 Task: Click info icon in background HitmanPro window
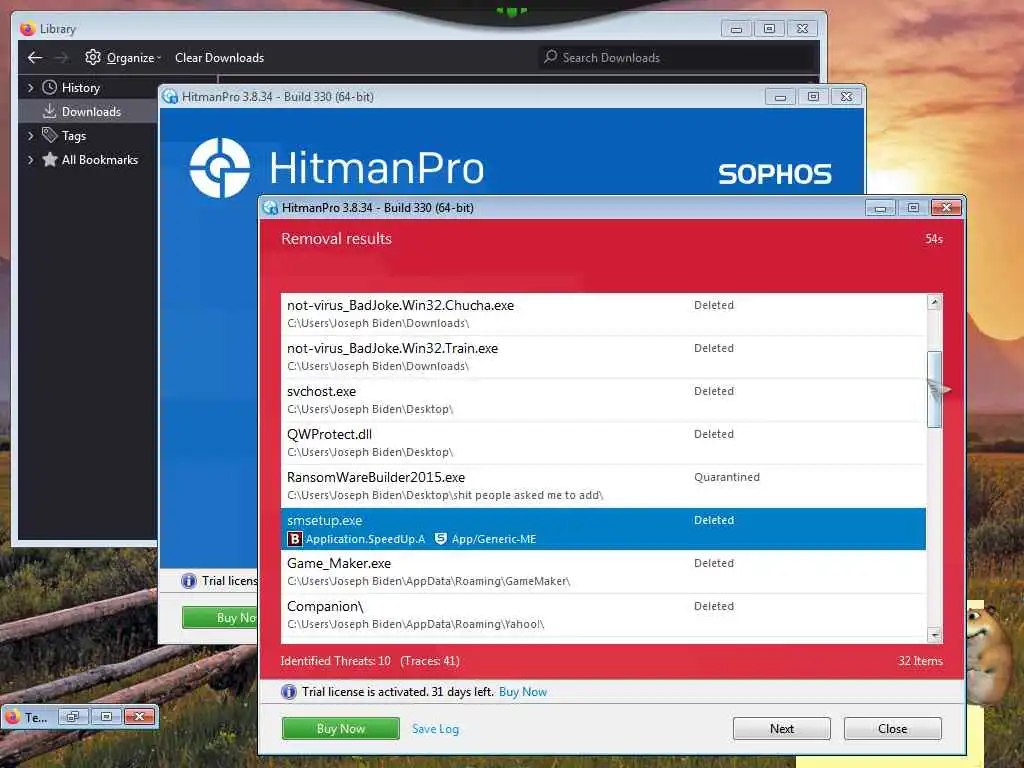(x=189, y=581)
